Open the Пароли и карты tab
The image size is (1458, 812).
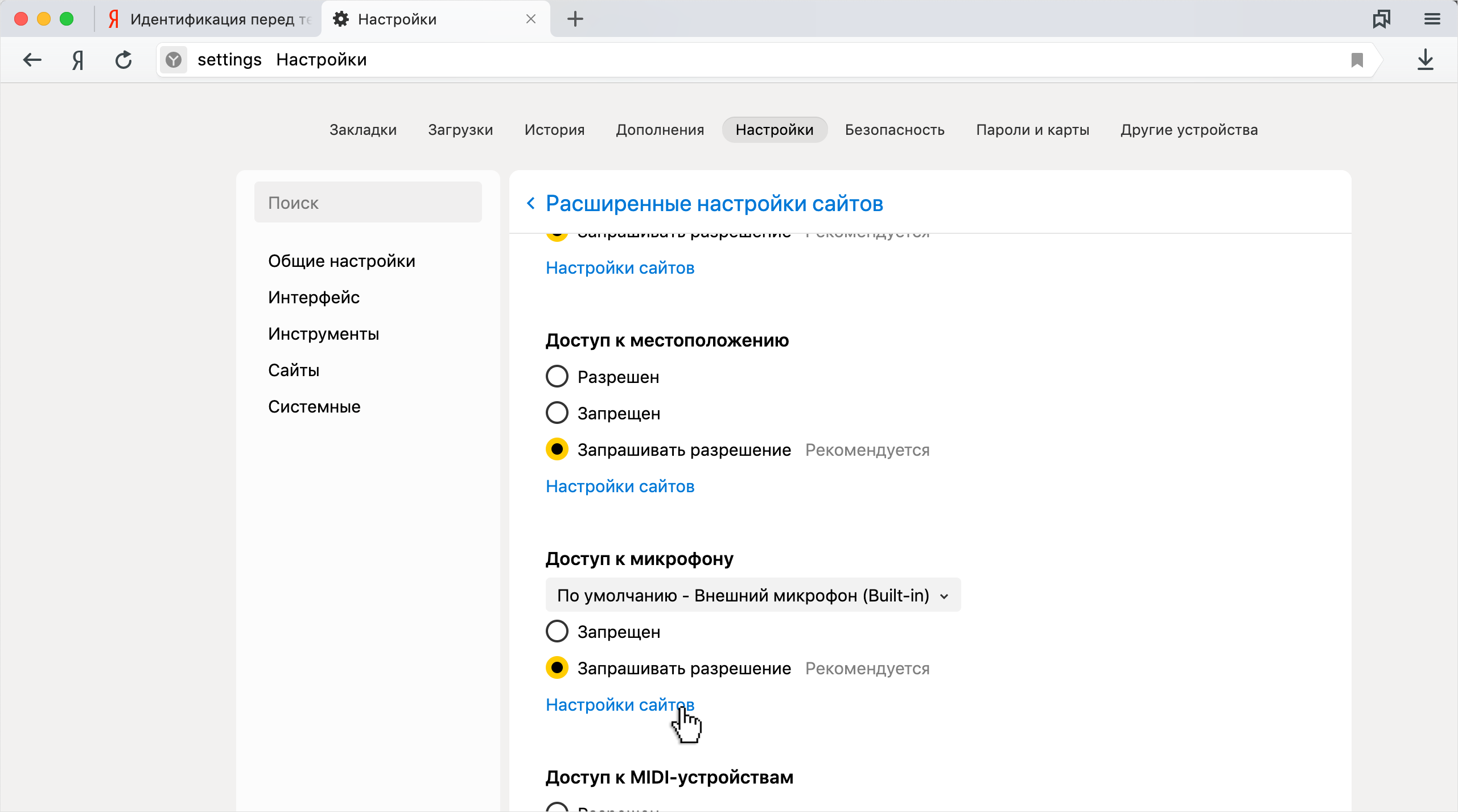pyautogui.click(x=1032, y=130)
